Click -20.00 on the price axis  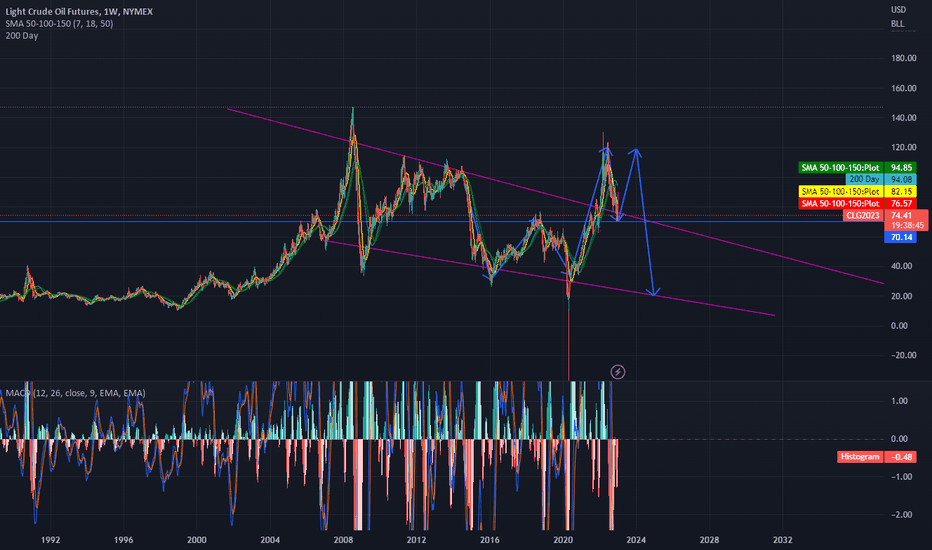[x=903, y=355]
